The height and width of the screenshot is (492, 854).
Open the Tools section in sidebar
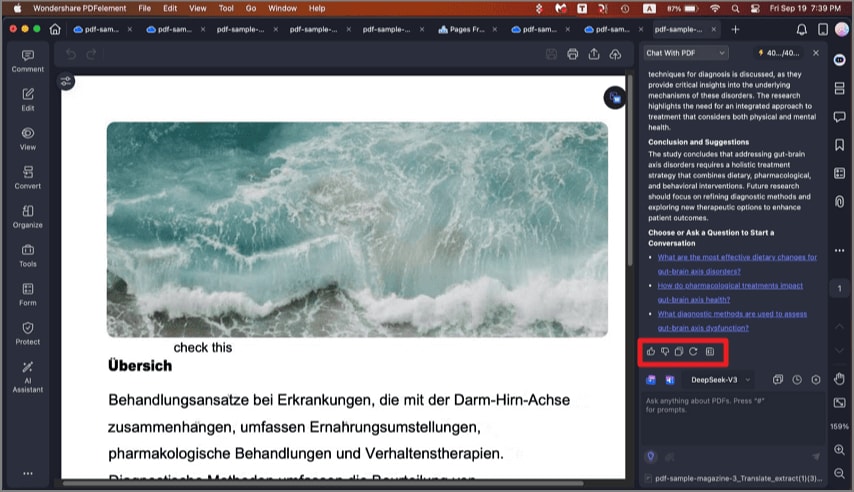click(x=28, y=256)
